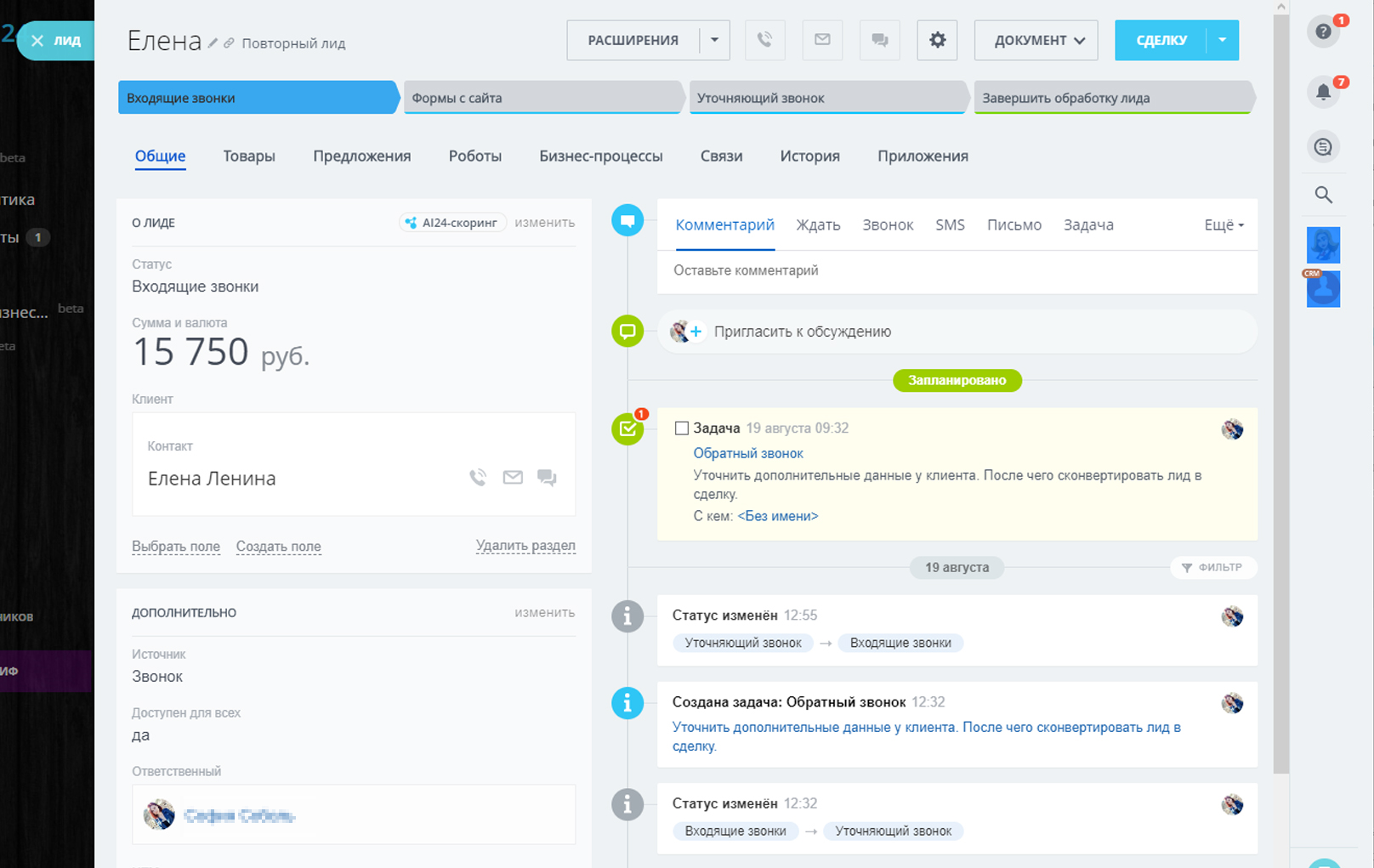Click the Оставьте комментарий input field
This screenshot has width=1374, height=868.
[957, 270]
